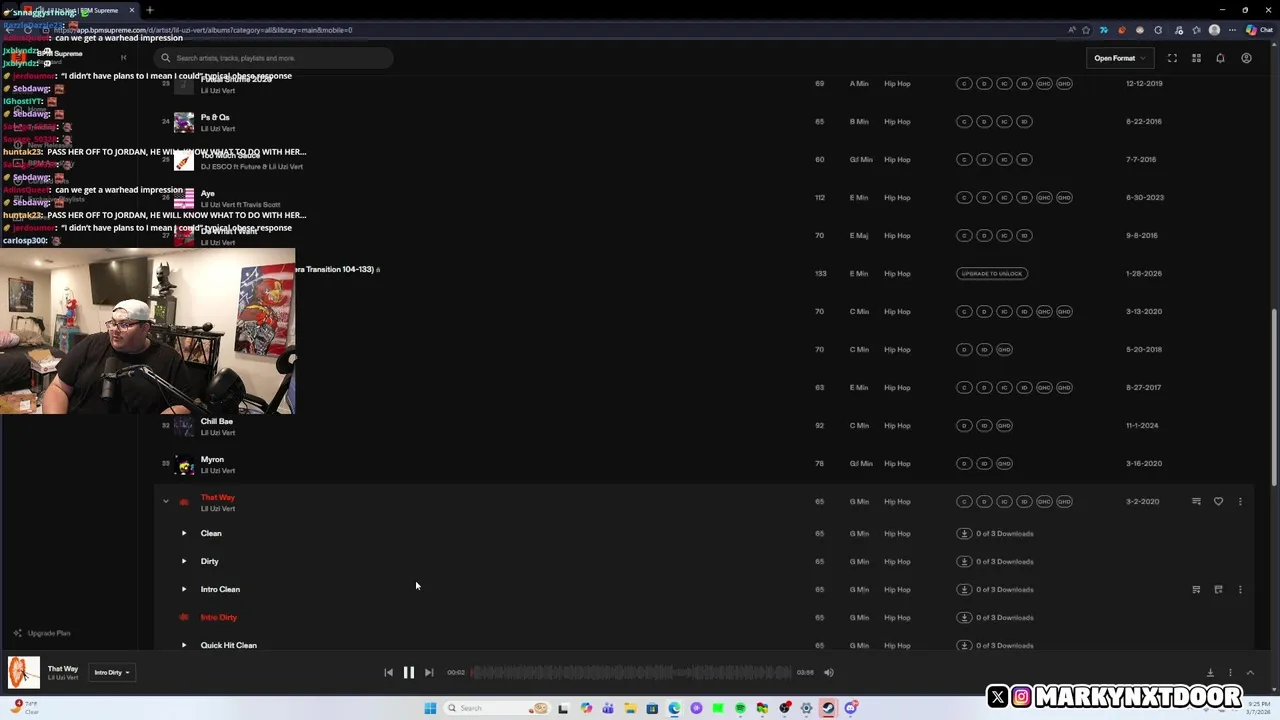Play the Clean version of That Way
This screenshot has width=1280, height=720.
click(x=184, y=533)
